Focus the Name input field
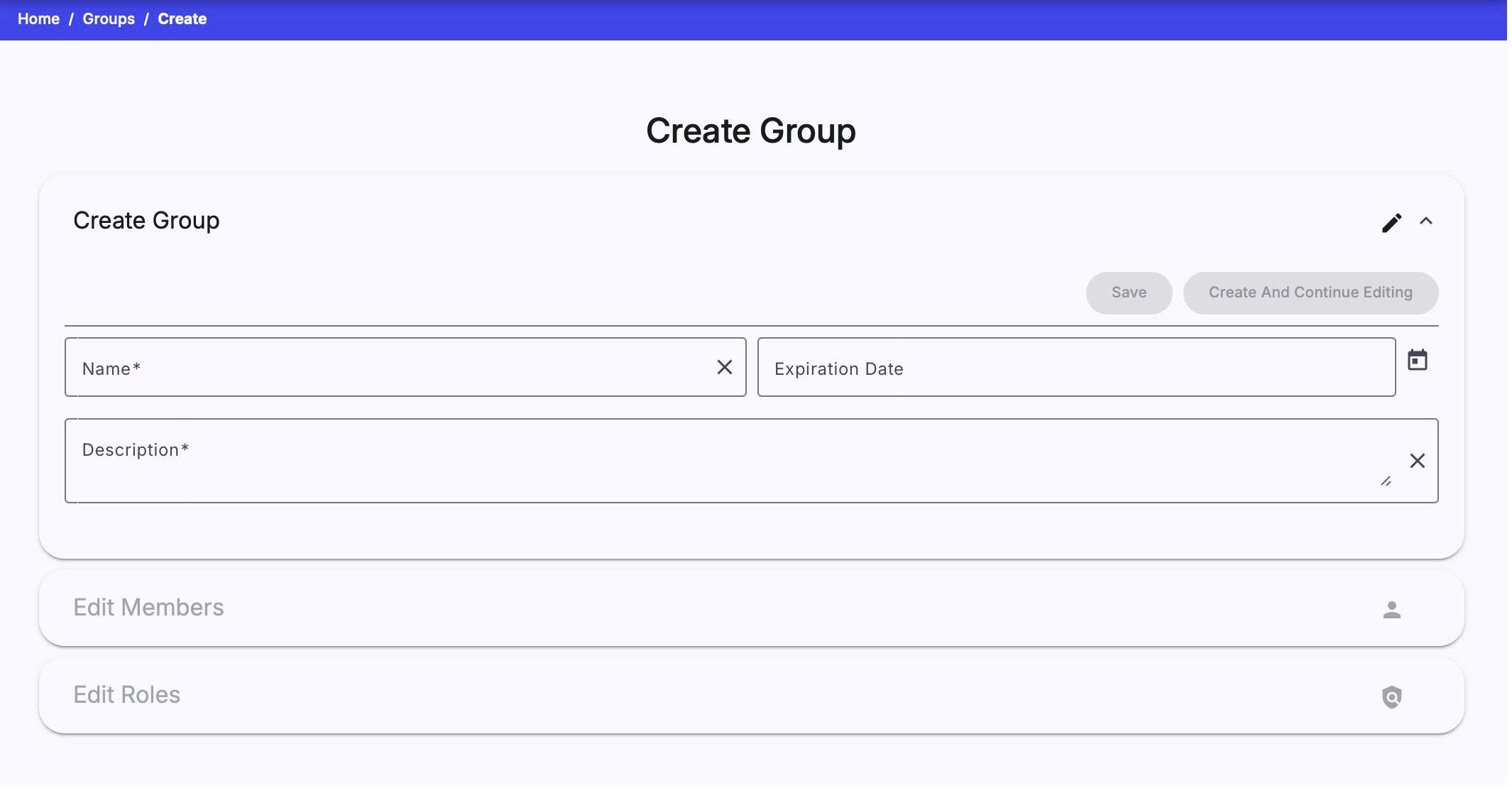 (390, 368)
